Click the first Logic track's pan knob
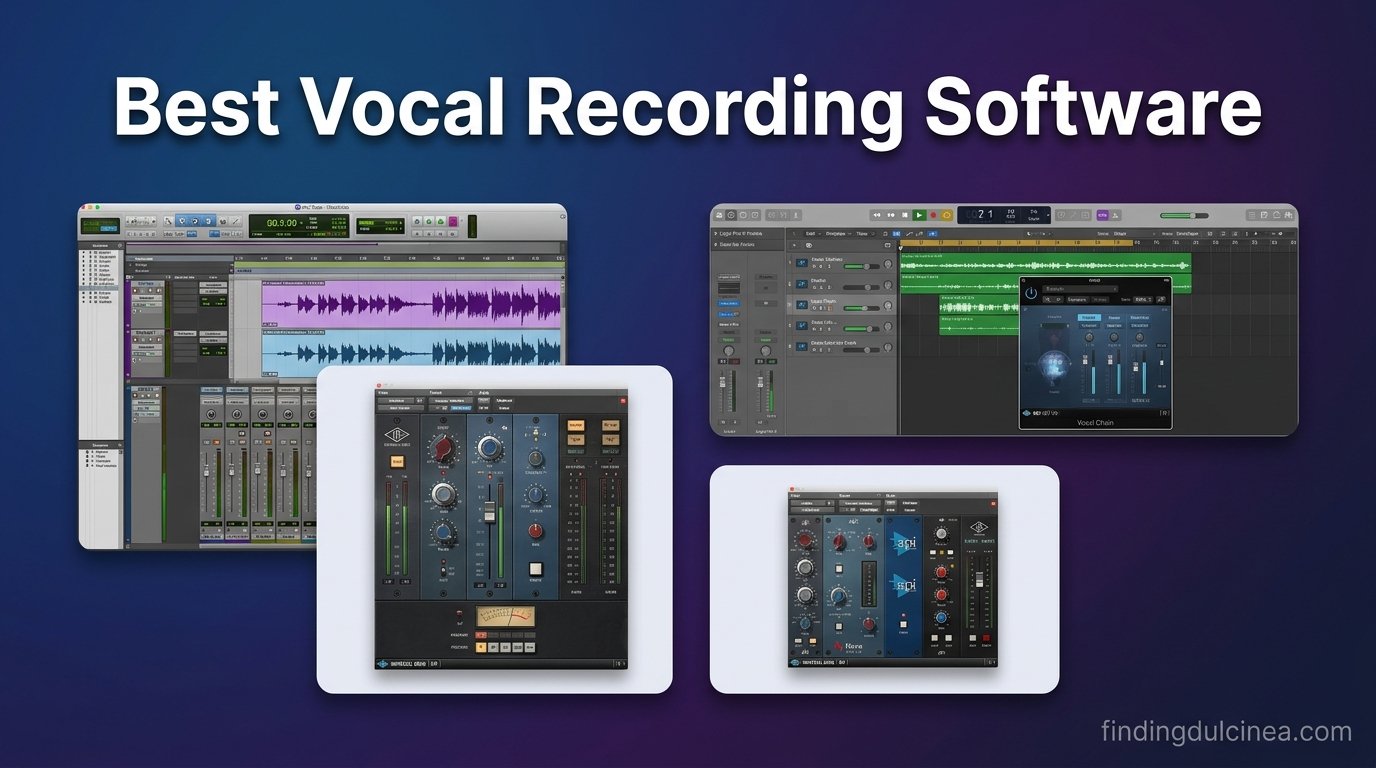Image resolution: width=1376 pixels, height=768 pixels. 888,266
